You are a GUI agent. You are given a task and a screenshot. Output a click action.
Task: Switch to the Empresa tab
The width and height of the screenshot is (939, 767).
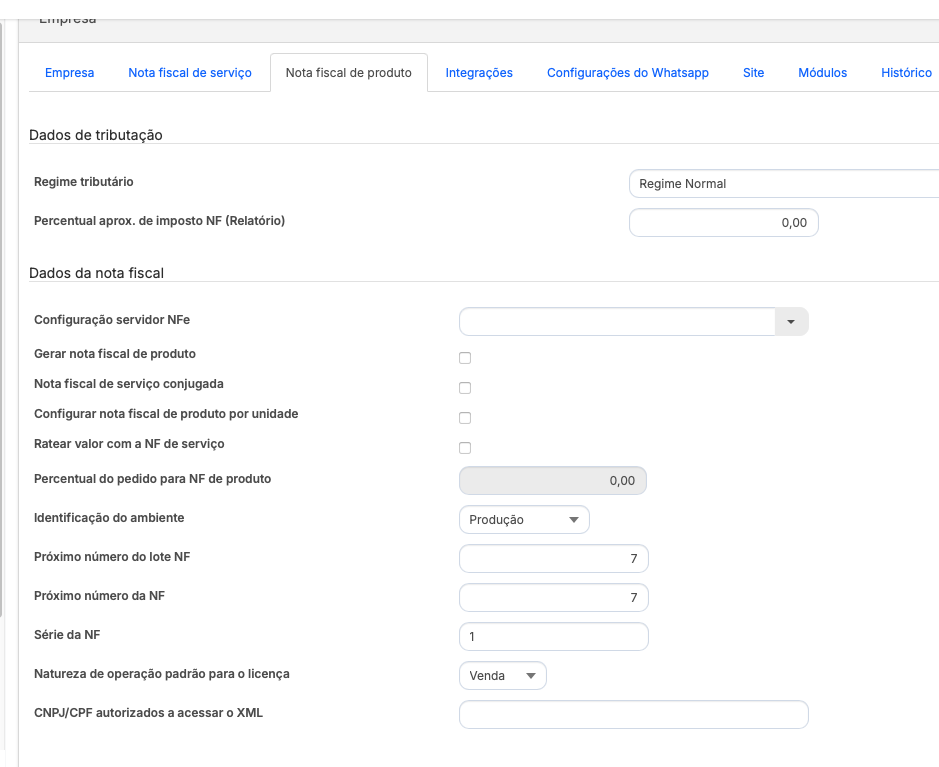[x=70, y=73]
